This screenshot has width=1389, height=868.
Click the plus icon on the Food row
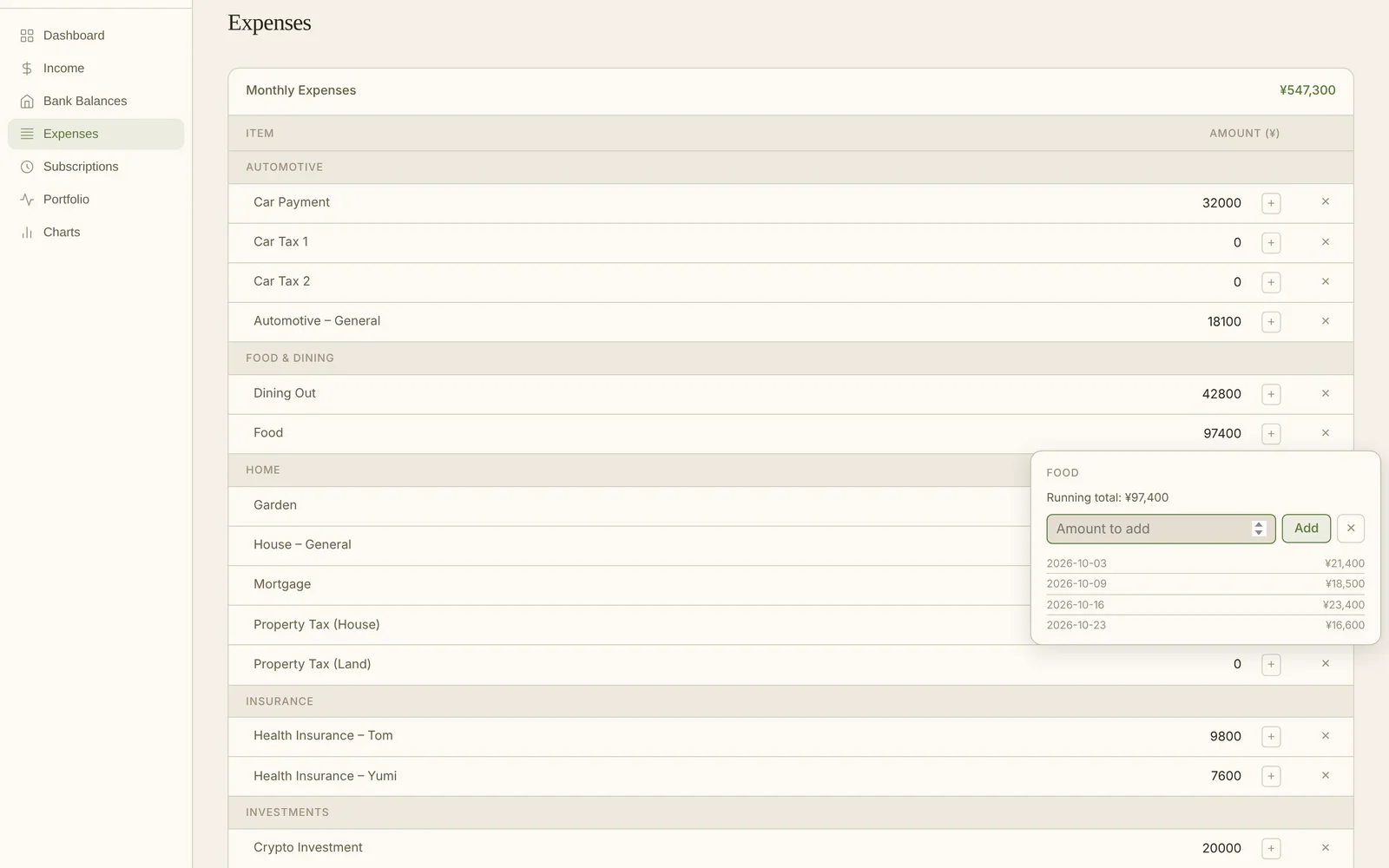[x=1271, y=433]
